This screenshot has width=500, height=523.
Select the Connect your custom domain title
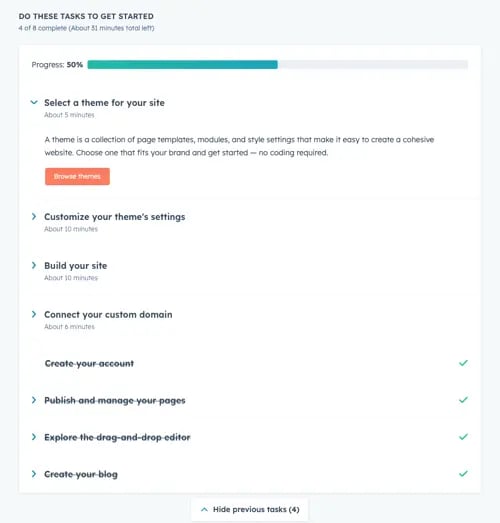(108, 315)
